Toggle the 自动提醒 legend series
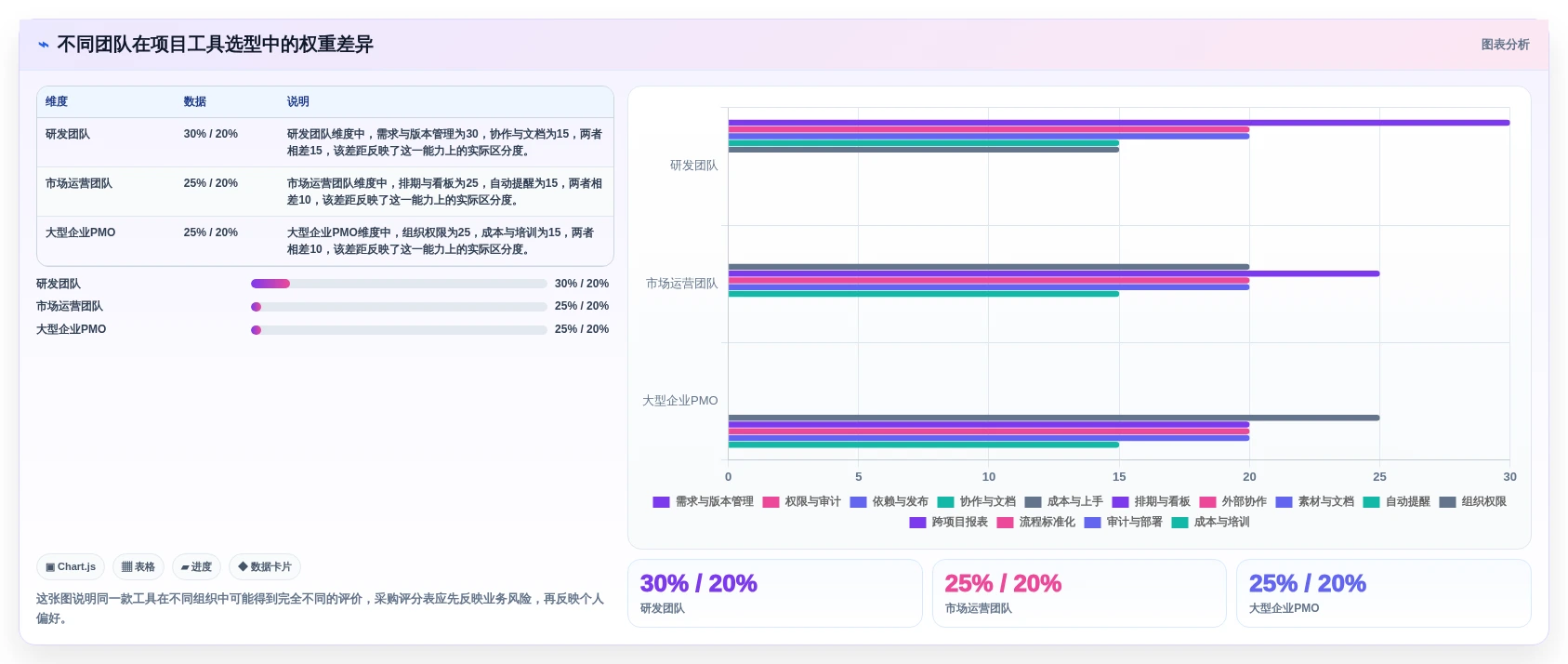This screenshot has height=664, width=1568. (1396, 501)
